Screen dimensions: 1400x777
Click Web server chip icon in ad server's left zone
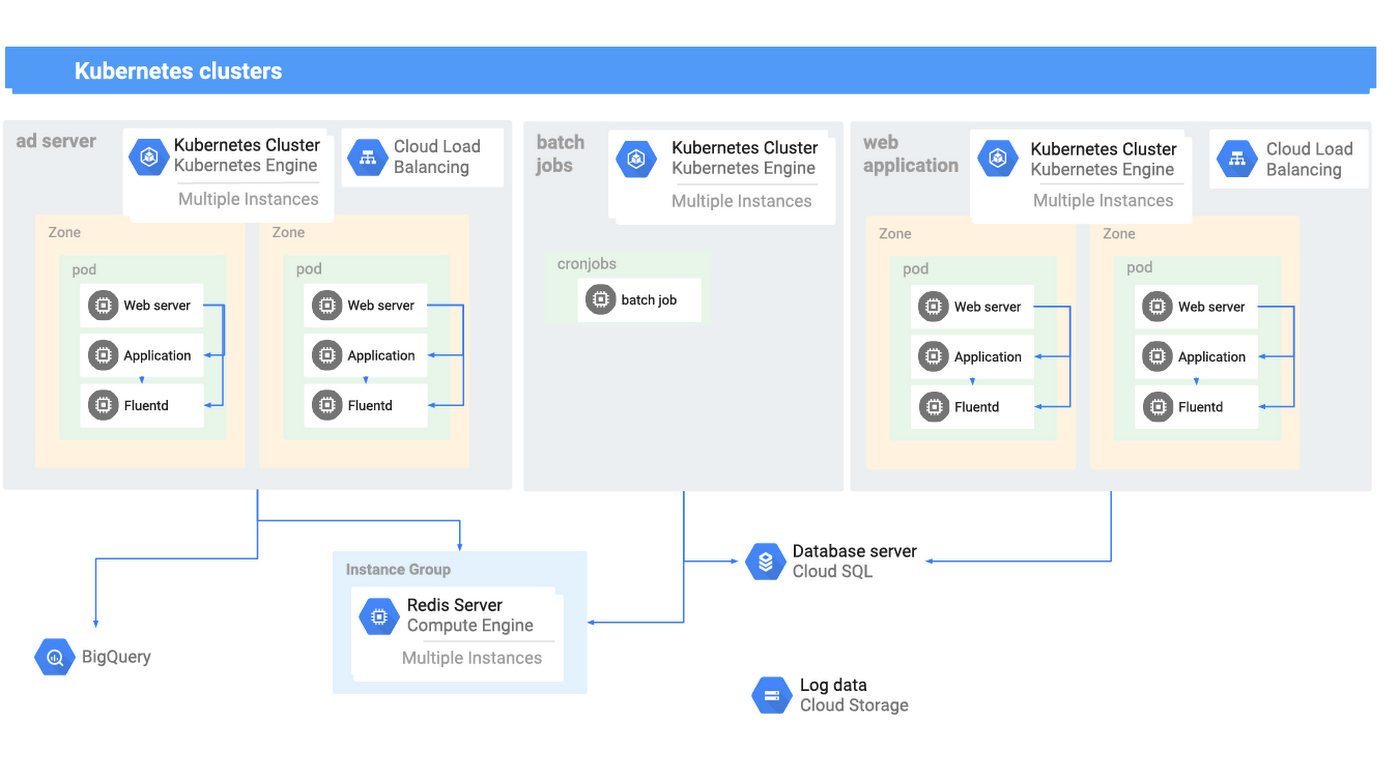103,305
